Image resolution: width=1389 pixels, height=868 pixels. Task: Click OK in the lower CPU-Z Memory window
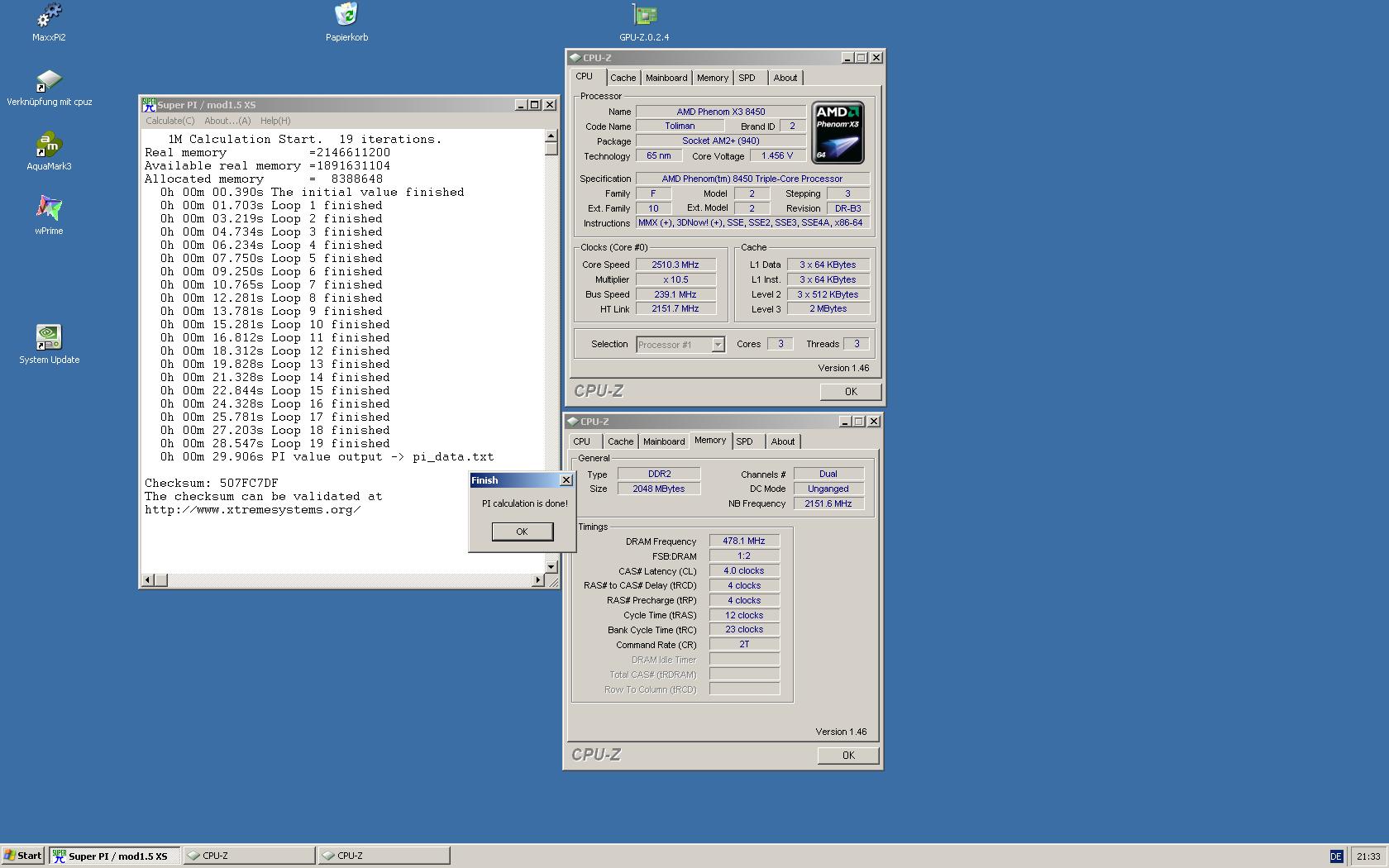tap(848, 756)
